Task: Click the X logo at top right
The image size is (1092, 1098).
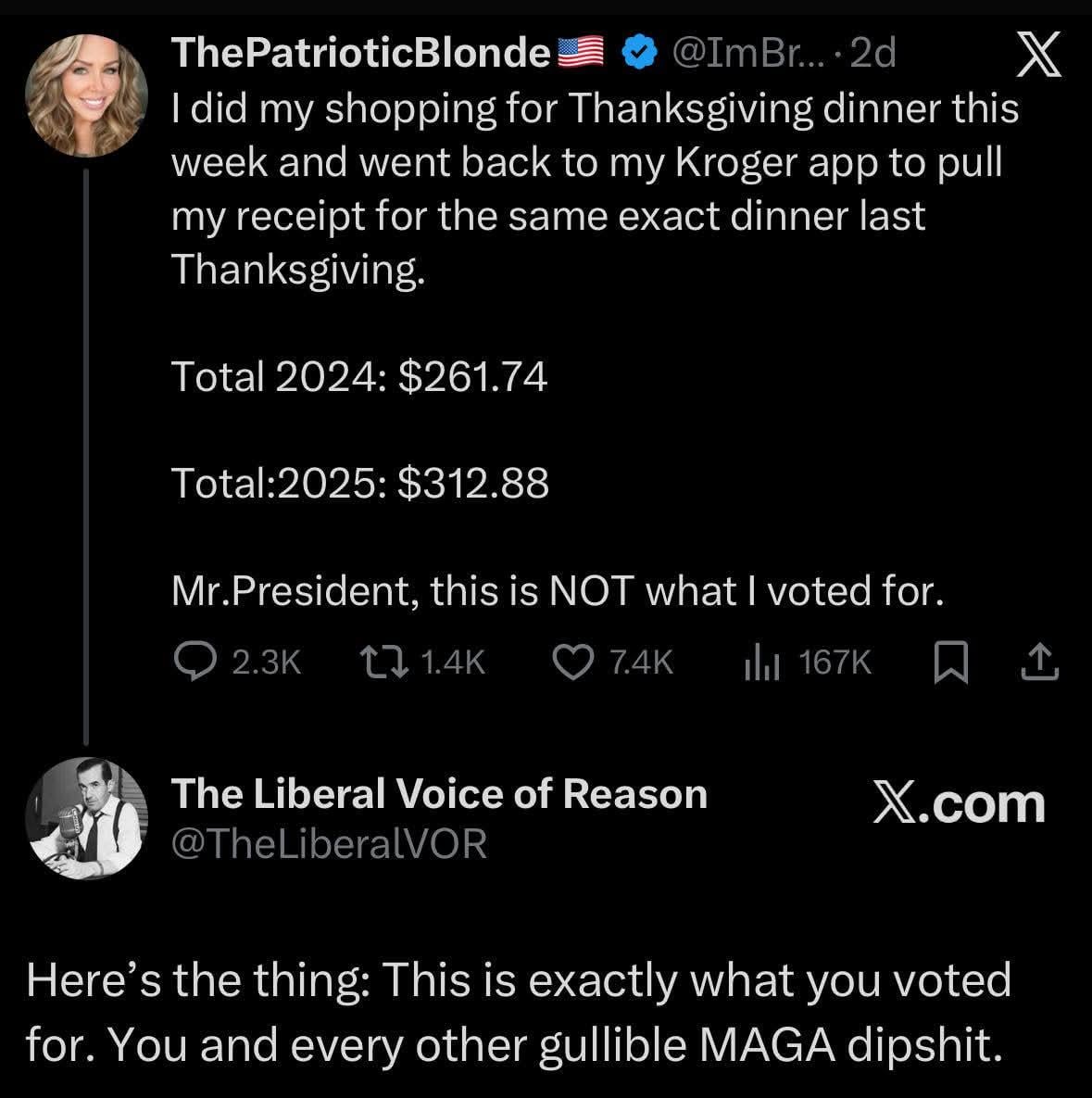Action: (1038, 57)
